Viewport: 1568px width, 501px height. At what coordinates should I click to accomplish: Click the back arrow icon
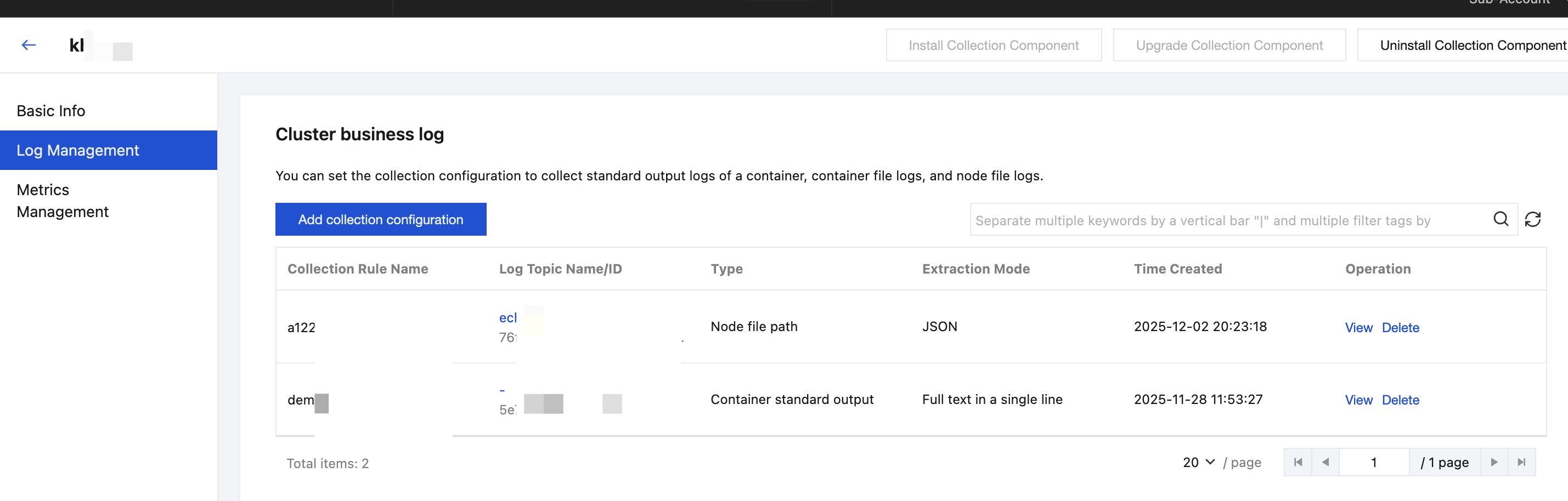click(x=29, y=45)
